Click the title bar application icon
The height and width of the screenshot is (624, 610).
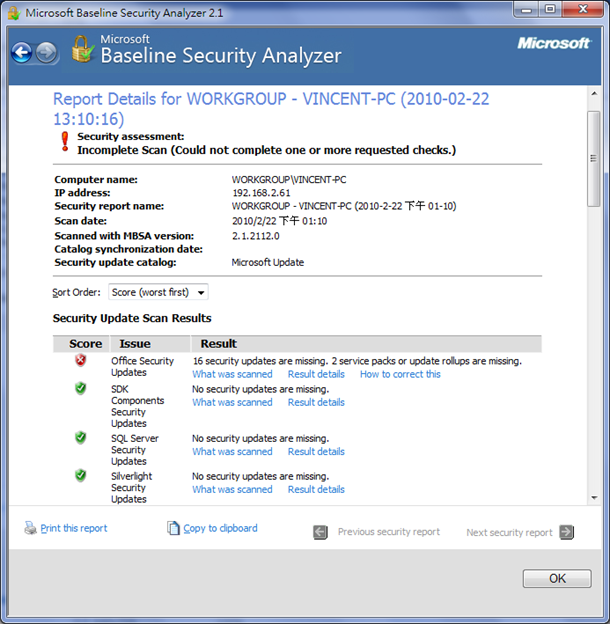(x=14, y=13)
